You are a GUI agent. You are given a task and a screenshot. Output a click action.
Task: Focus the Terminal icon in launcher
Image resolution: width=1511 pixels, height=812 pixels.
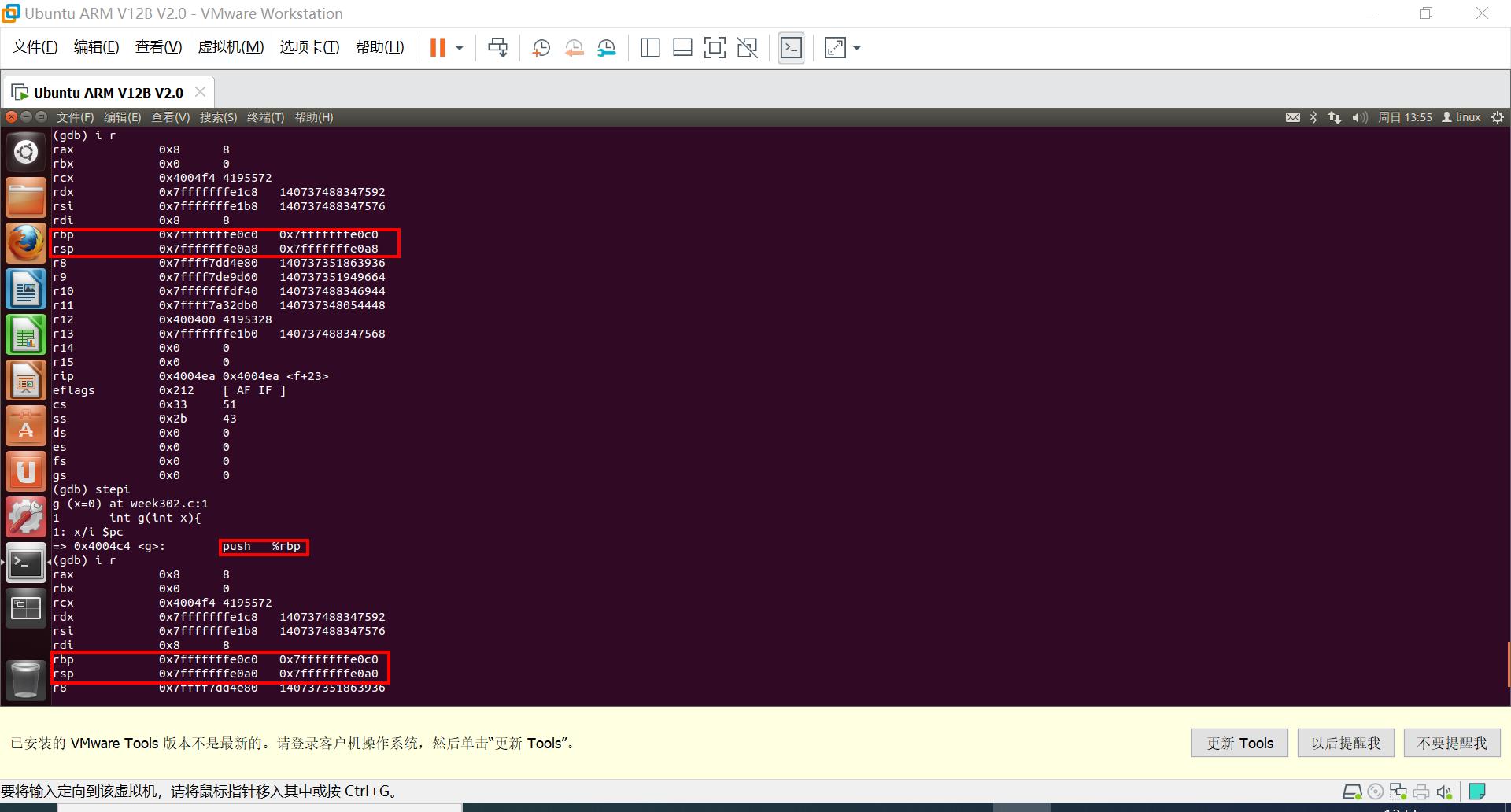(26, 563)
